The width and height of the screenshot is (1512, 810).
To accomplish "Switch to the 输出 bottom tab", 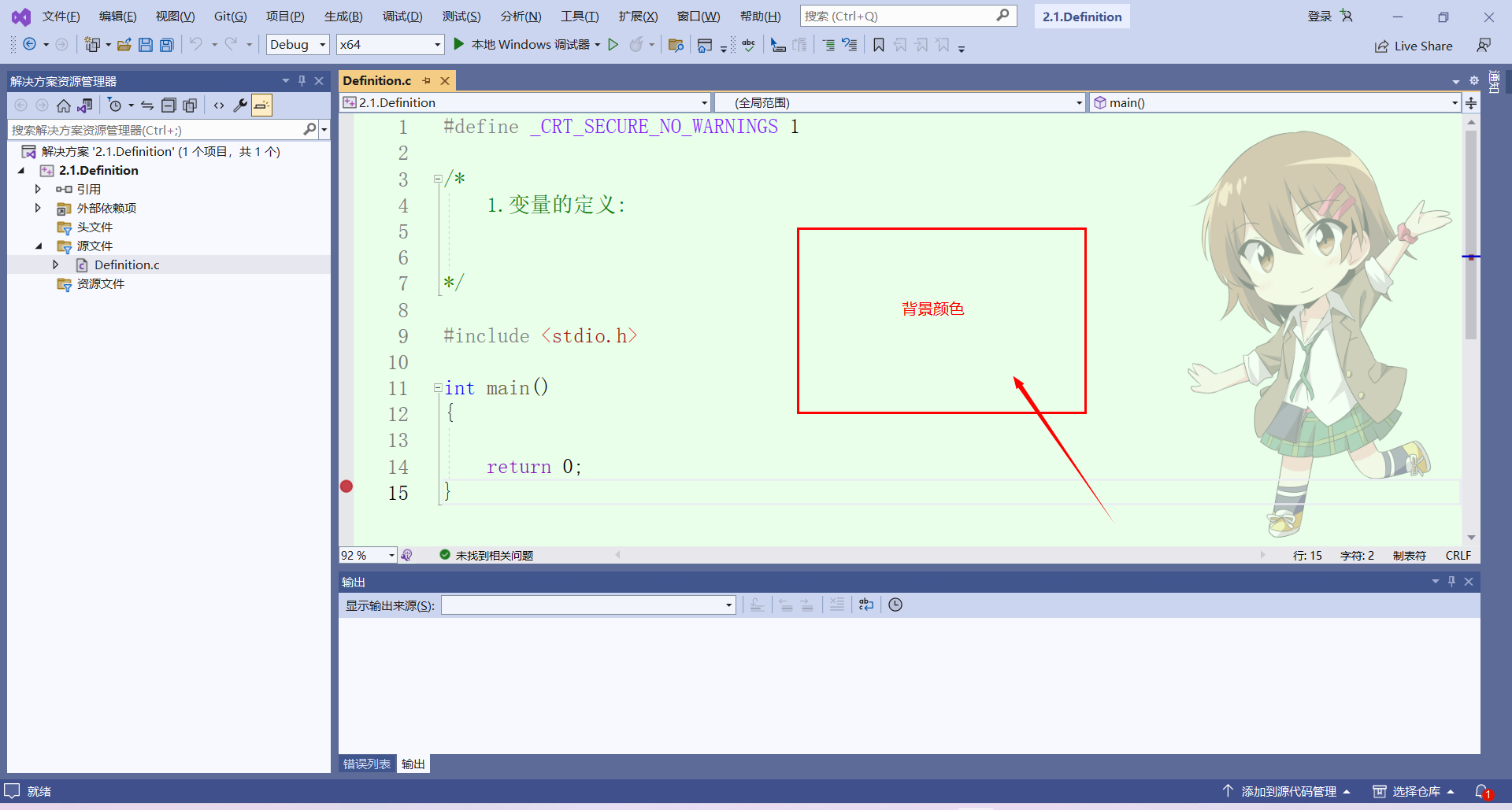I will [413, 764].
